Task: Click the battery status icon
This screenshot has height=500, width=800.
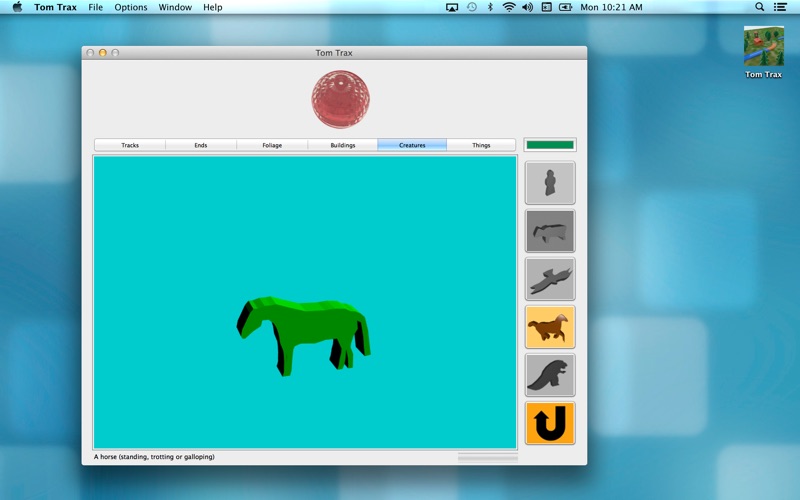Action: [565, 7]
